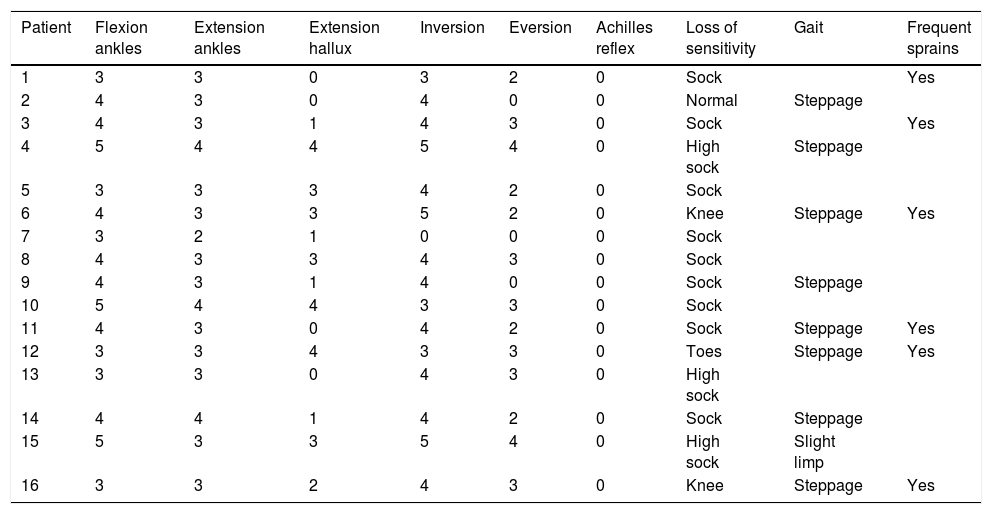Click the Slight limp gait cell

pyautogui.click(x=814, y=452)
